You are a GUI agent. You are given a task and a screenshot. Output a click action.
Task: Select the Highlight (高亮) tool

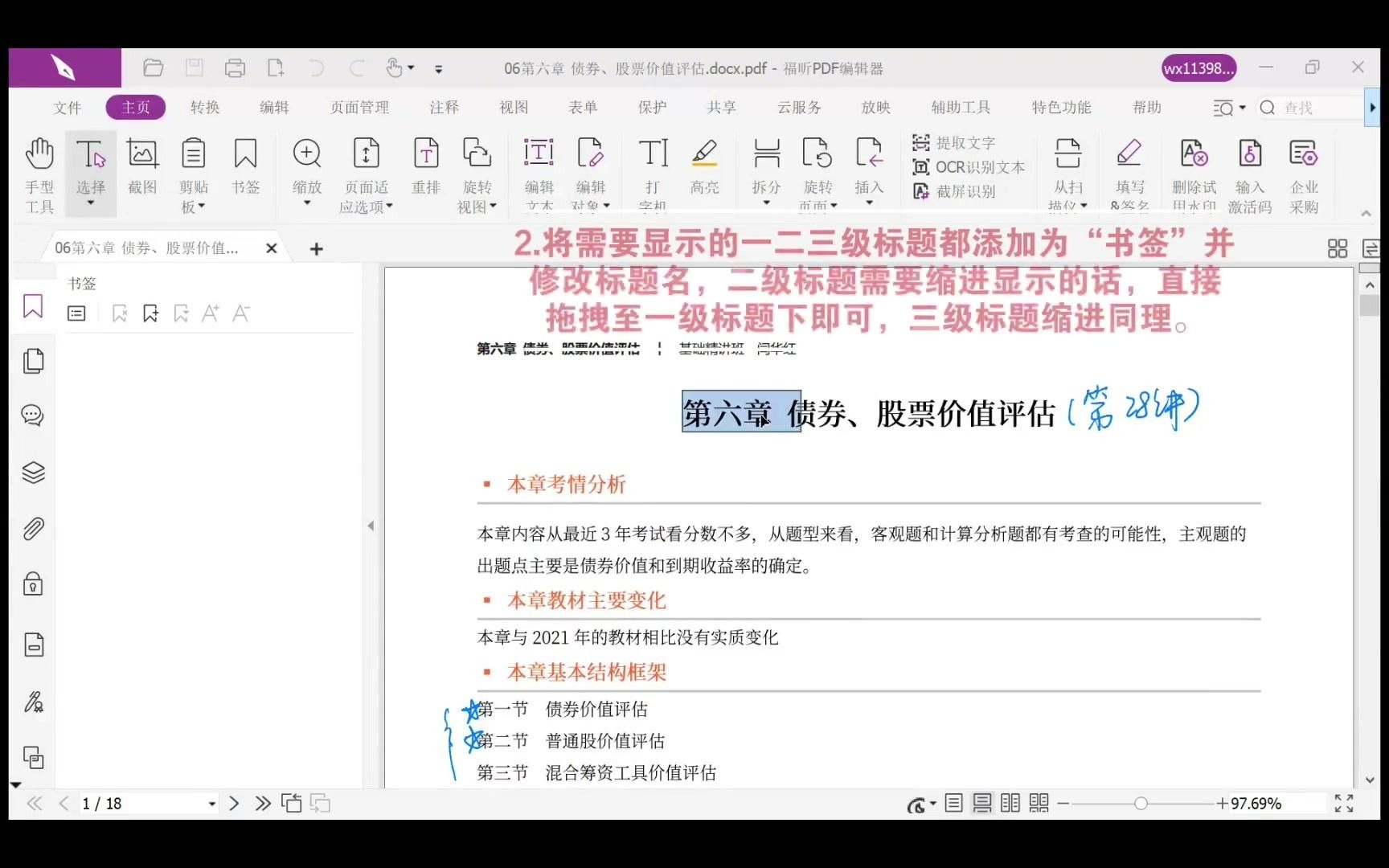coord(705,165)
